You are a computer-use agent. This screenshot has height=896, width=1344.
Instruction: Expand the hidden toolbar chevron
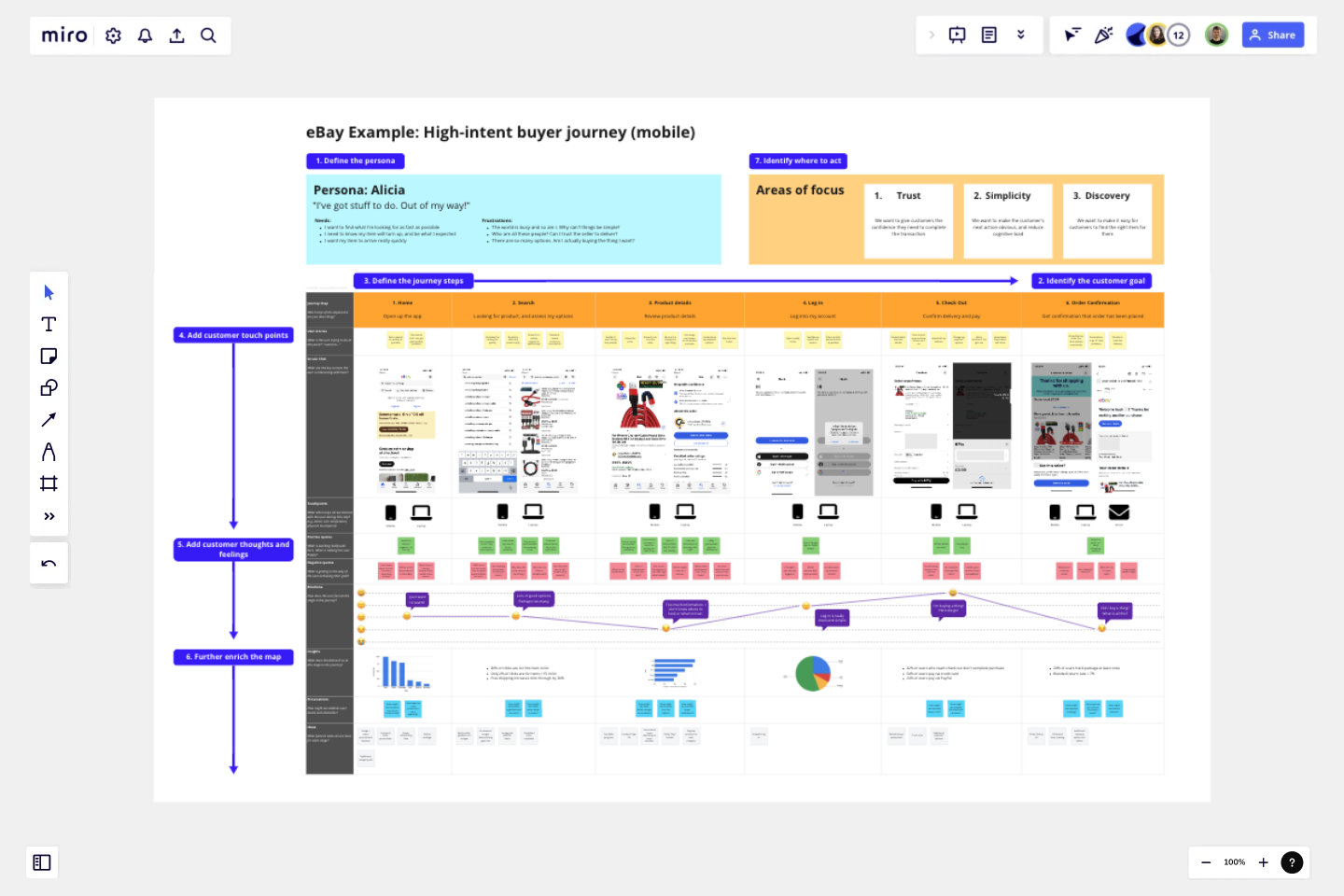click(931, 35)
